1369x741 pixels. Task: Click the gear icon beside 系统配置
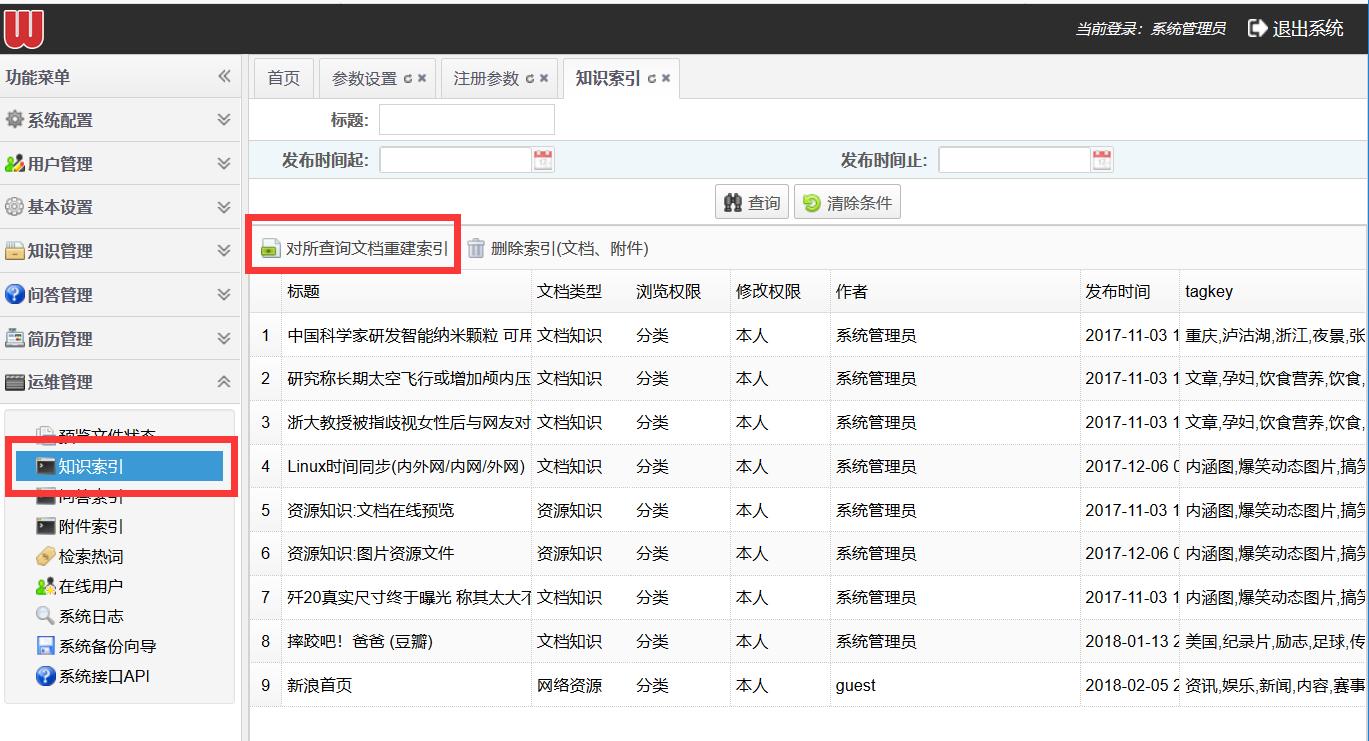(14, 119)
